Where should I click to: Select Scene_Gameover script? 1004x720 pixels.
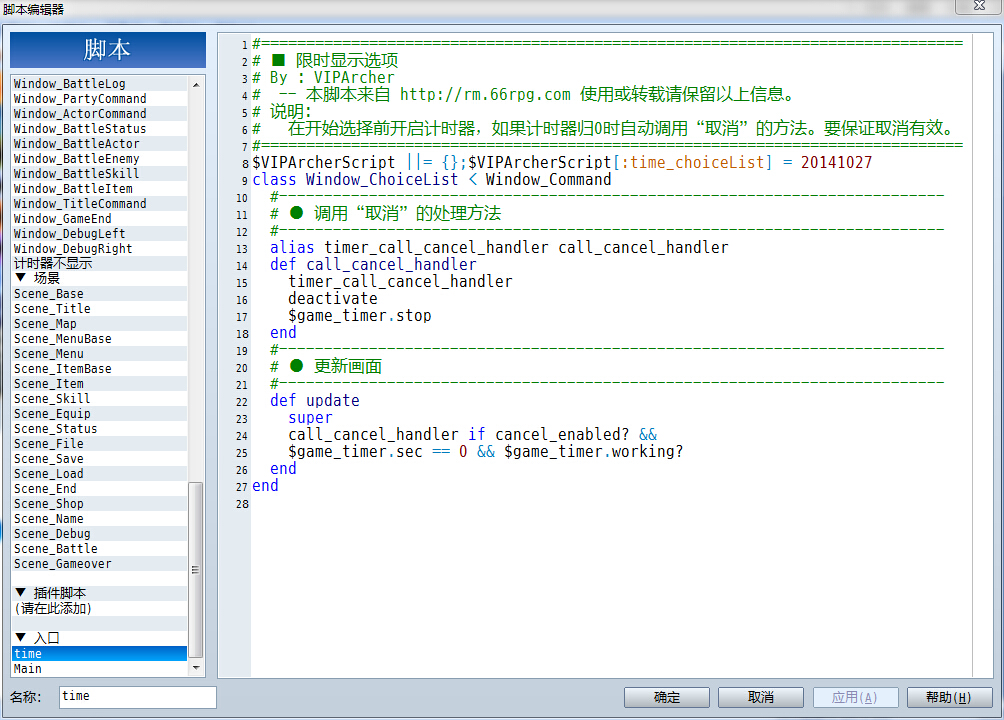tap(99, 564)
